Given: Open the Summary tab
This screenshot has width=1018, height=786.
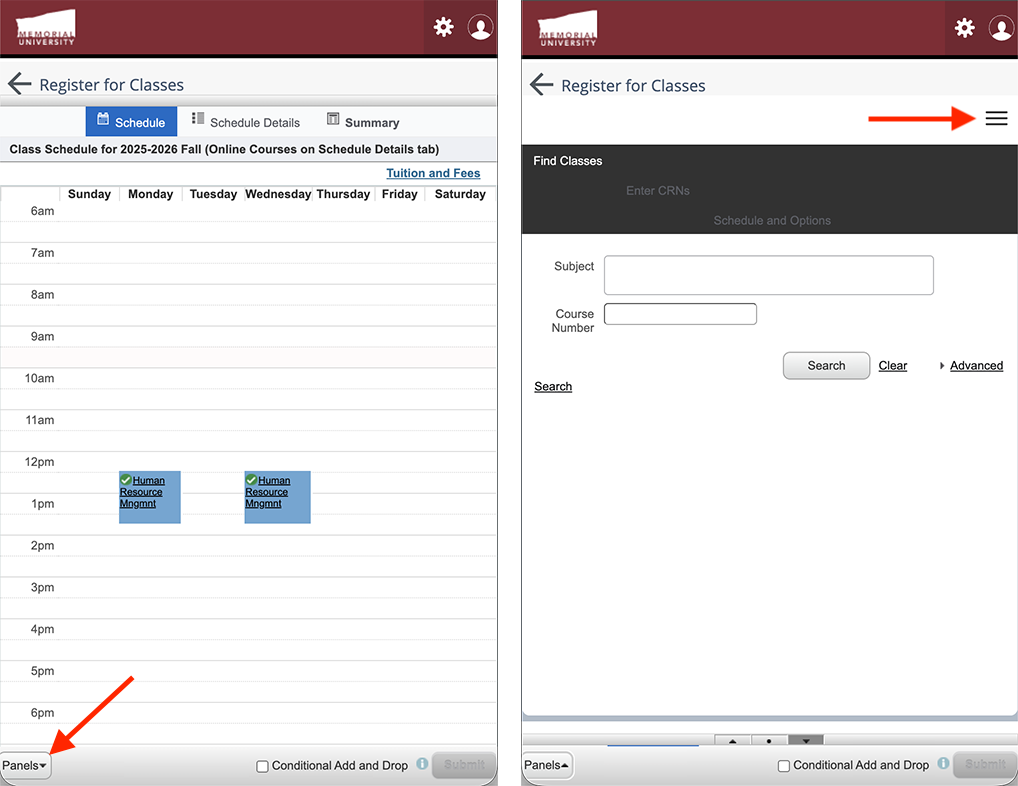Looking at the screenshot, I should pyautogui.click(x=363, y=122).
